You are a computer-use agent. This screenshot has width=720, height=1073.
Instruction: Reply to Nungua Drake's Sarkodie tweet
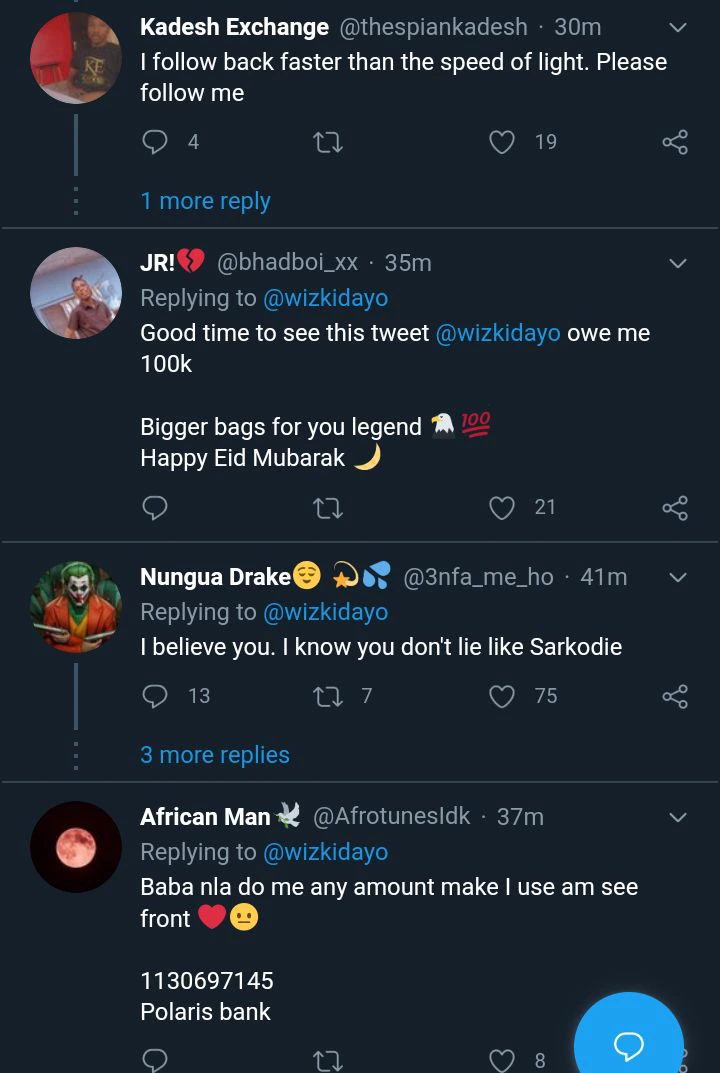155,696
